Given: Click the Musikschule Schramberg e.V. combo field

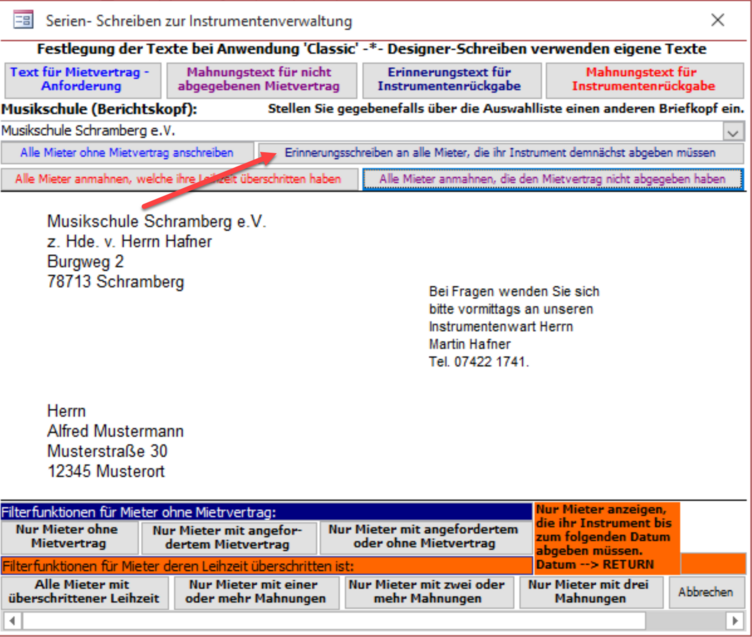Looking at the screenshot, I should point(360,131).
